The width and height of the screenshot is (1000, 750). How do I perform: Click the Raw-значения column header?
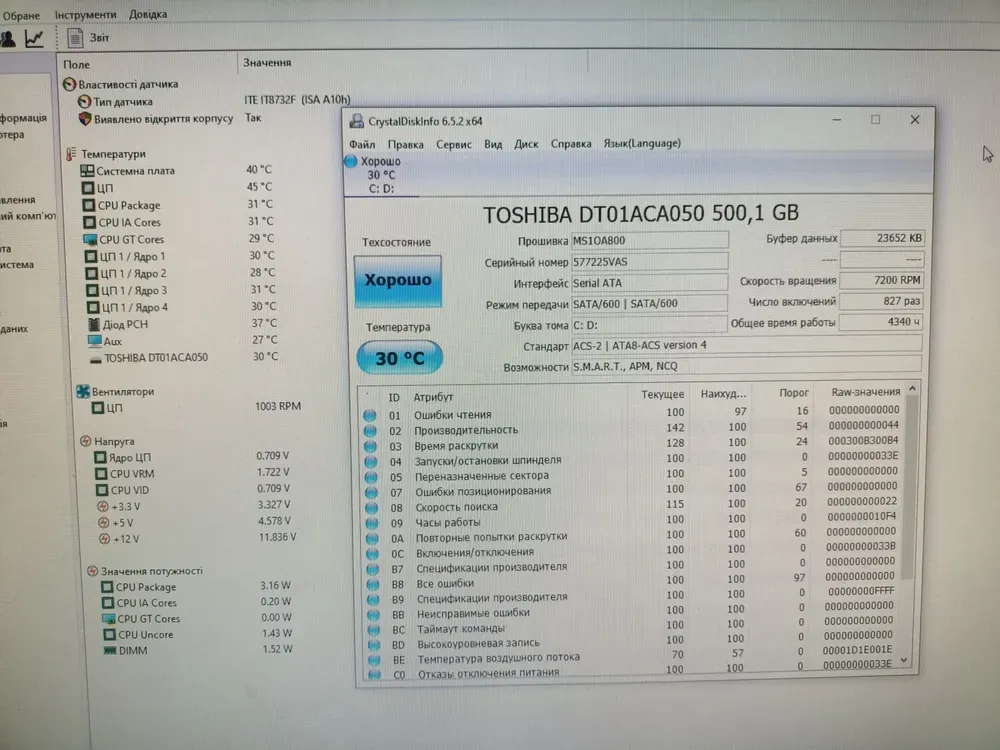865,392
